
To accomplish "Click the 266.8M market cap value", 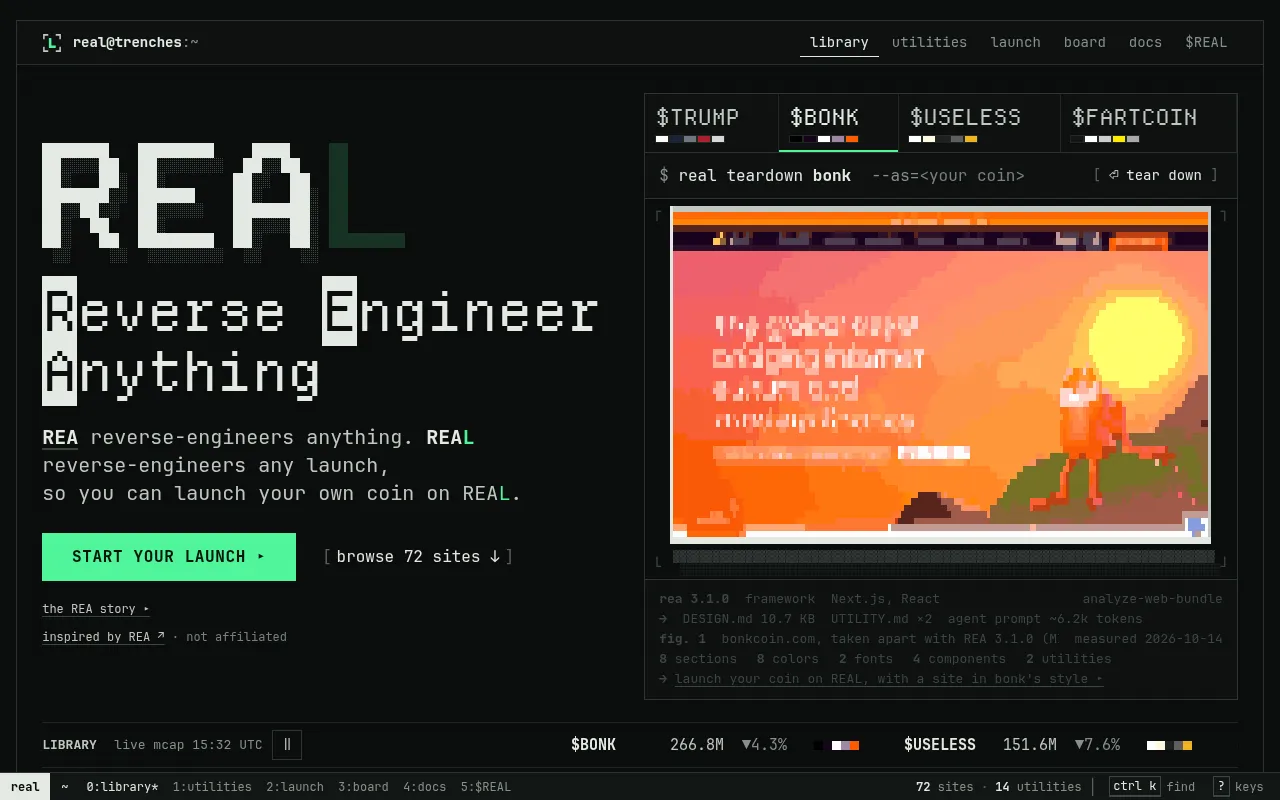I will pyautogui.click(x=697, y=745).
